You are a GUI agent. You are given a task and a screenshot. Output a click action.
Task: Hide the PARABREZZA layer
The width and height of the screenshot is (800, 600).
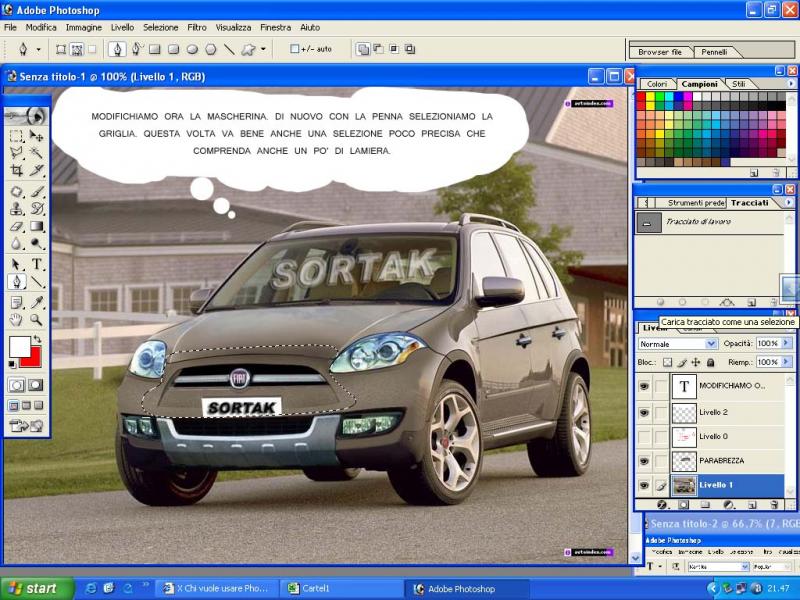point(644,461)
